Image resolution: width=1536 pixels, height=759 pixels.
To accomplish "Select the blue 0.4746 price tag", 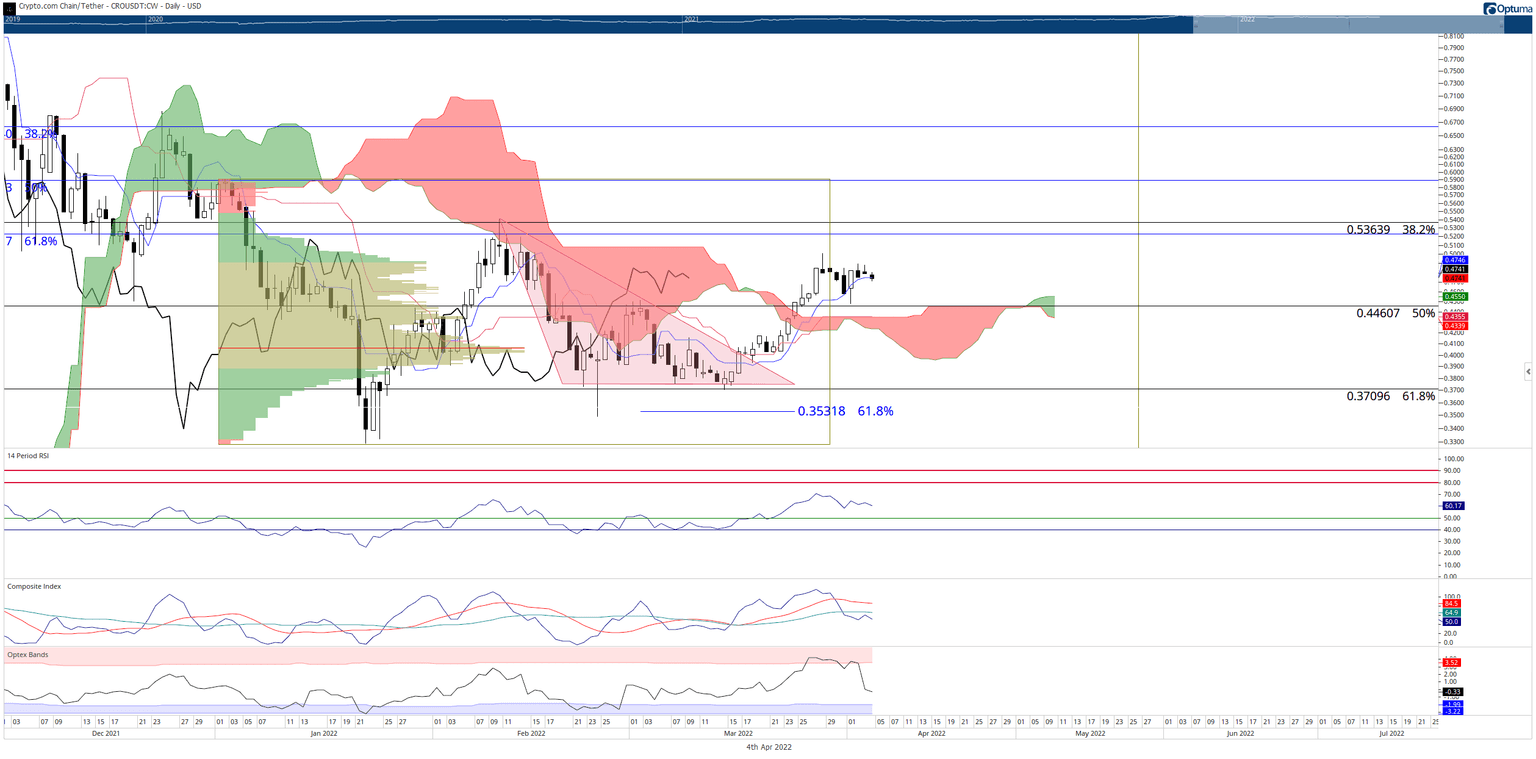I will pos(1455,260).
